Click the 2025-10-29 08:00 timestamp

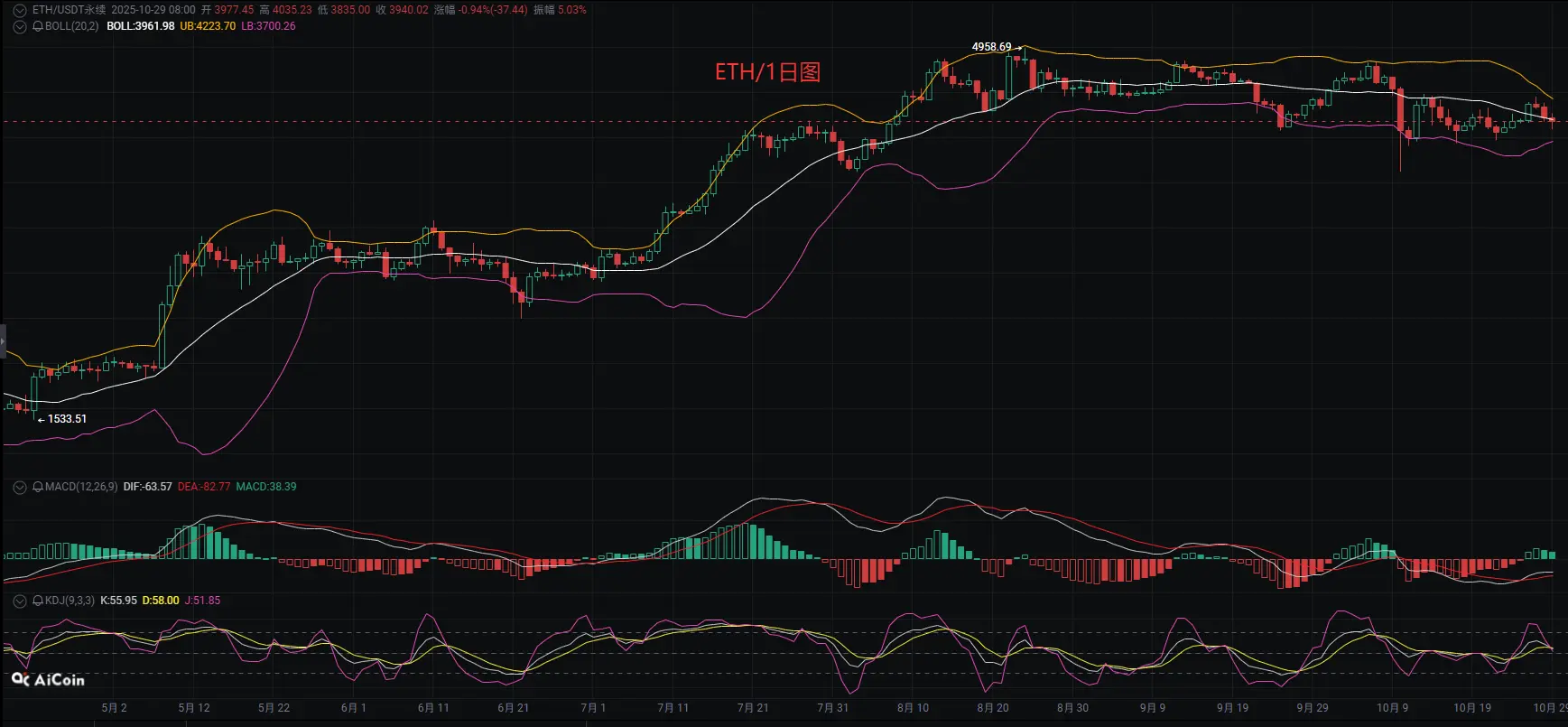point(153,10)
